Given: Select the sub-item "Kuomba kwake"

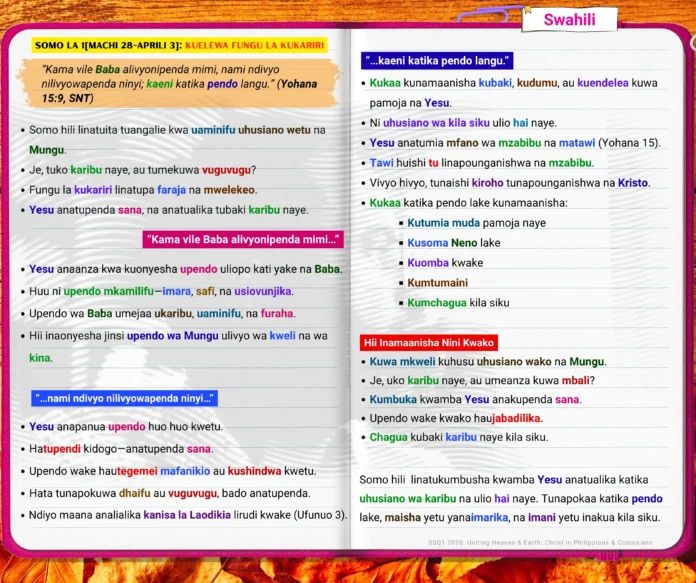Looking at the screenshot, I should 445,263.
